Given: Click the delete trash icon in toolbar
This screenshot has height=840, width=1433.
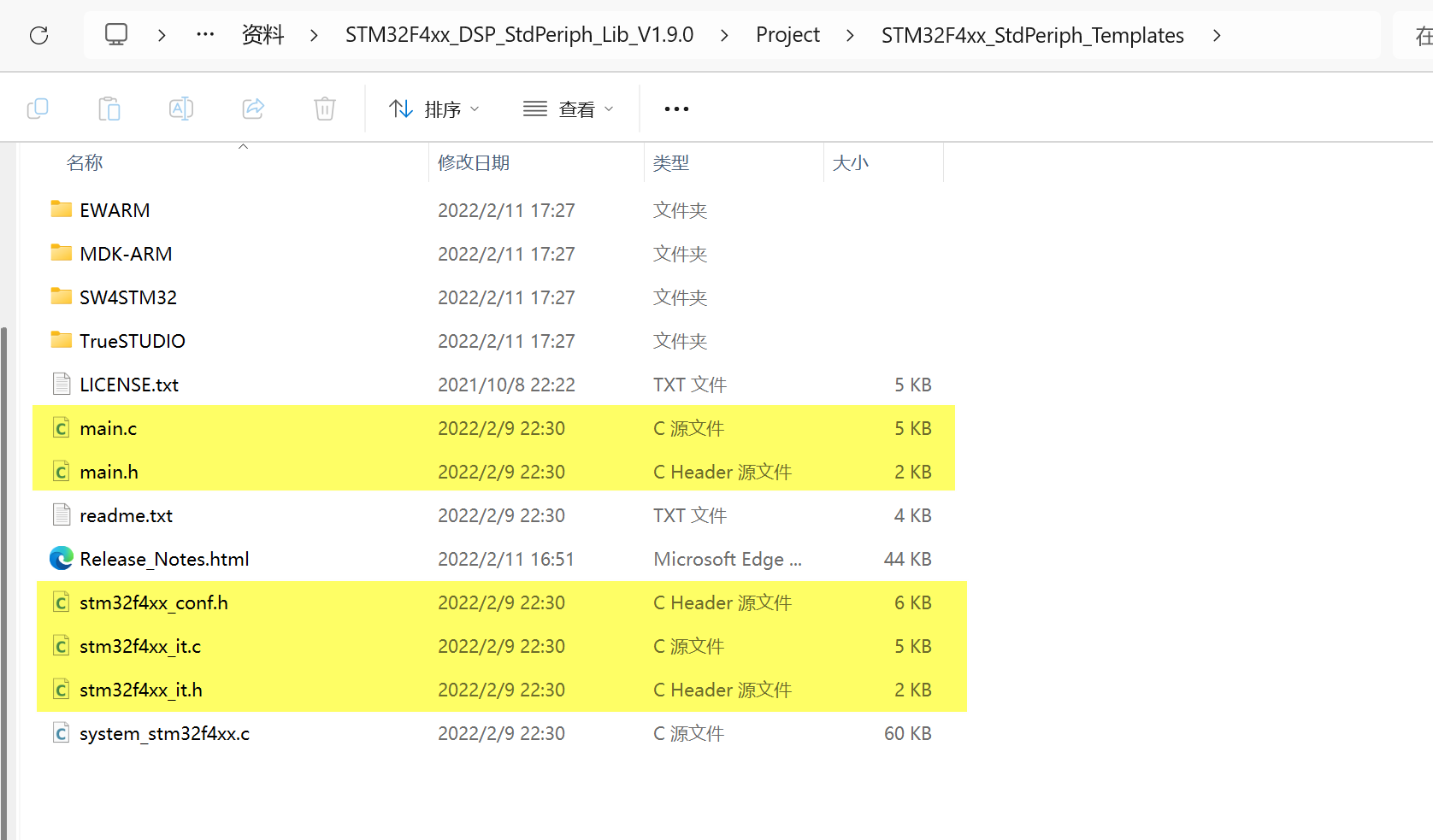Looking at the screenshot, I should click(x=325, y=109).
